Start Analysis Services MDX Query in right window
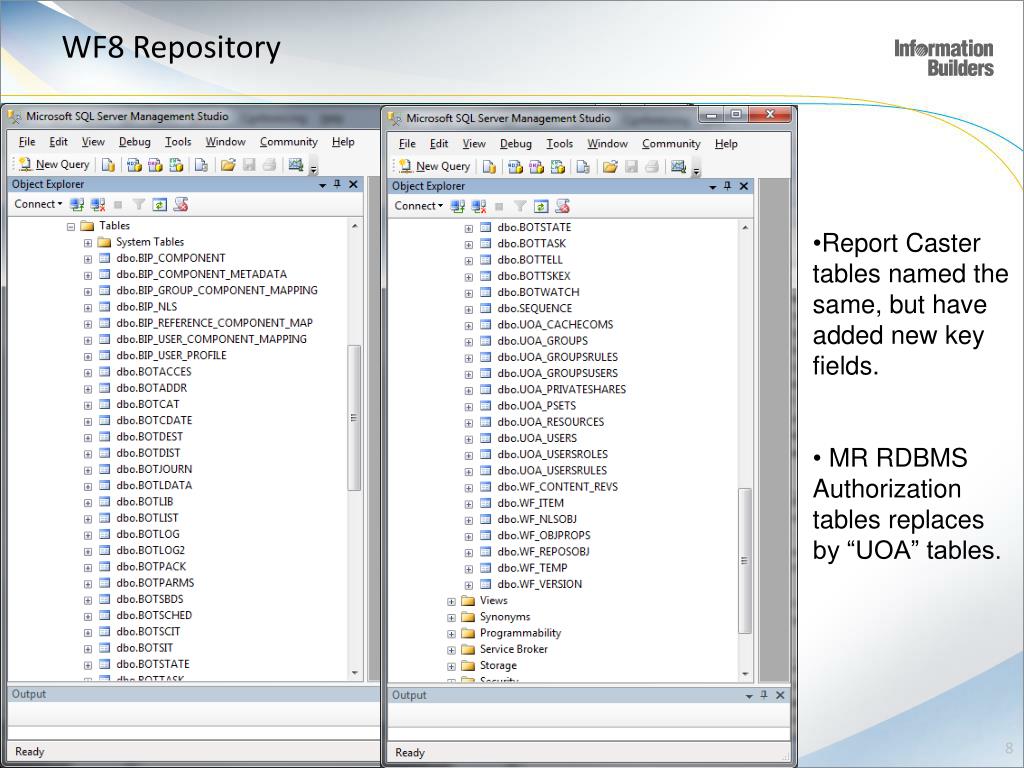The height and width of the screenshot is (768, 1024). tap(515, 167)
